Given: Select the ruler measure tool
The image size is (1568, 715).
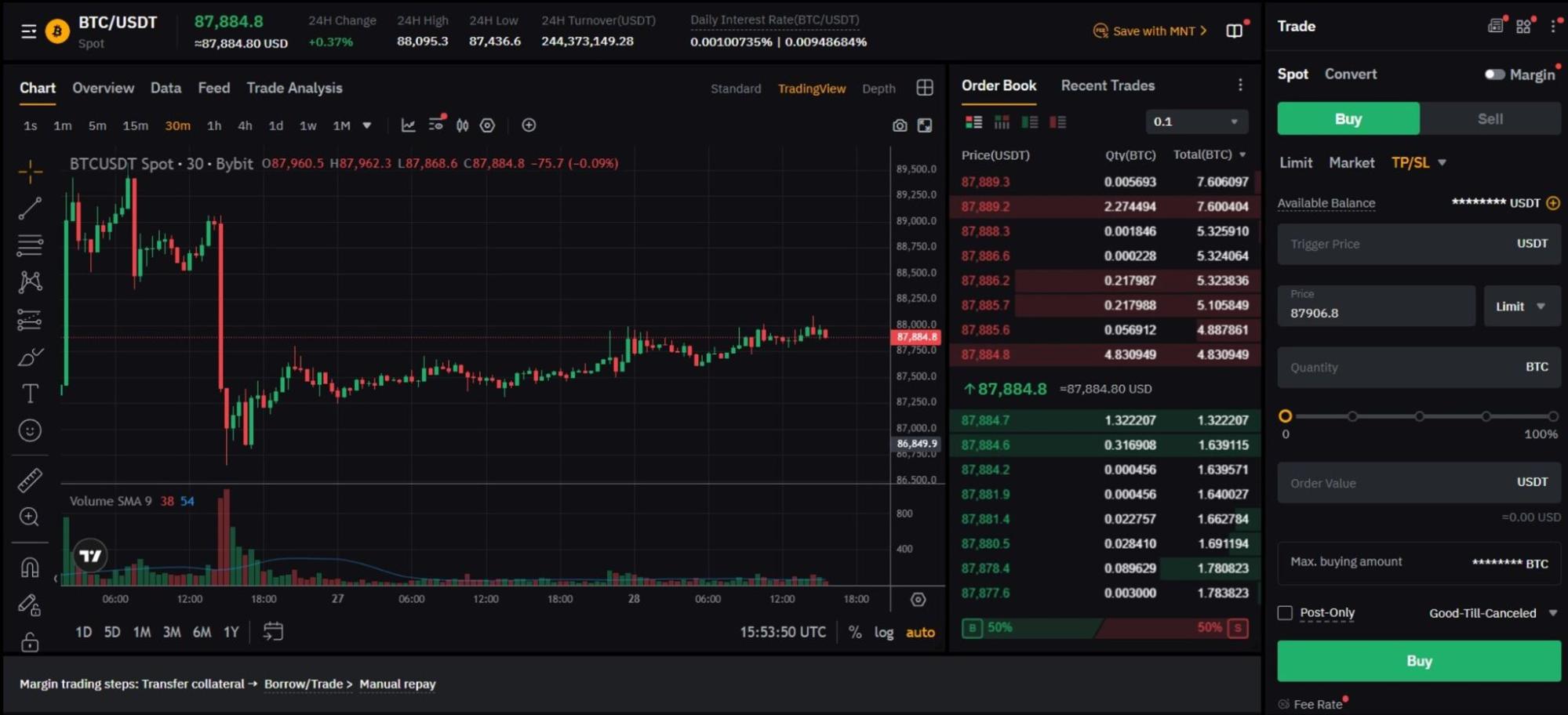Looking at the screenshot, I should click(30, 480).
